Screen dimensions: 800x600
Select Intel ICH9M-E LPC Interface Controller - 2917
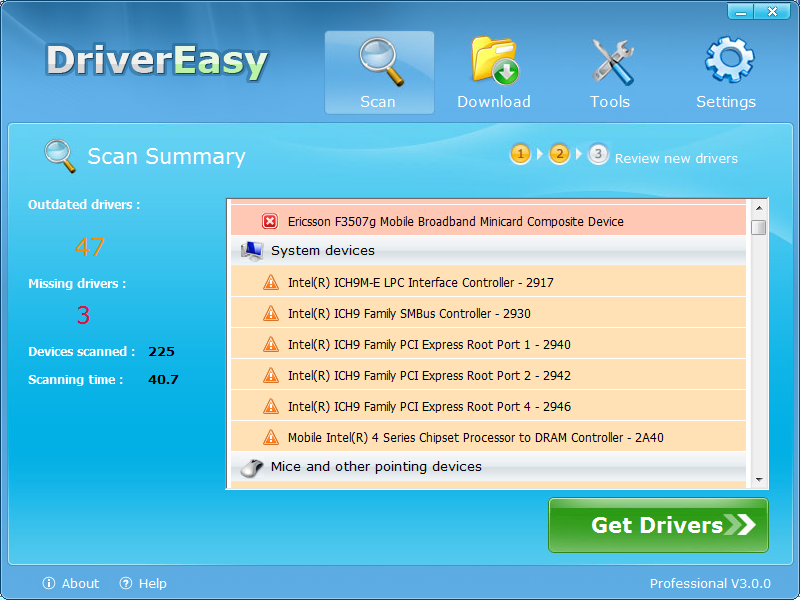point(488,282)
